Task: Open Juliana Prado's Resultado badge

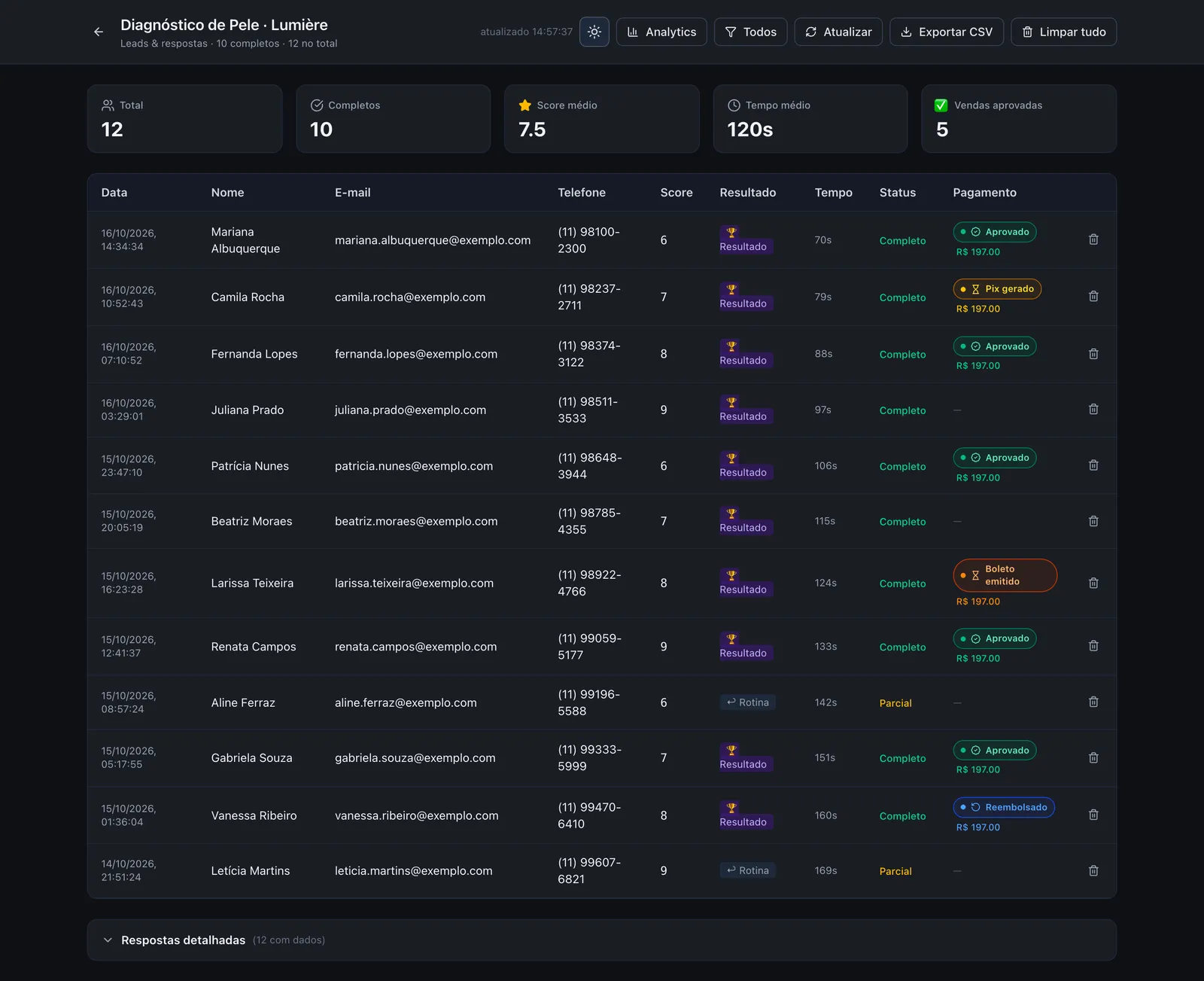Action: 745,410
